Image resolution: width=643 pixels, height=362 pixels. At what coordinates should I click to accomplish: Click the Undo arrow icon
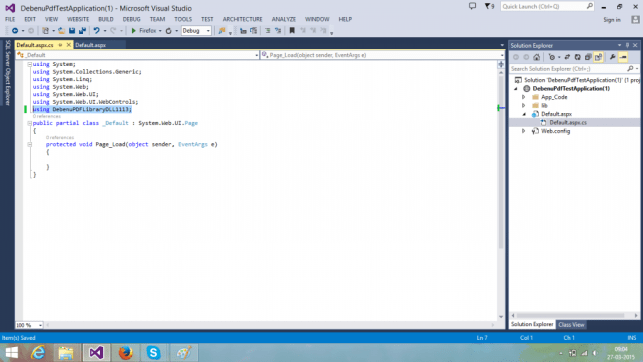[96, 31]
